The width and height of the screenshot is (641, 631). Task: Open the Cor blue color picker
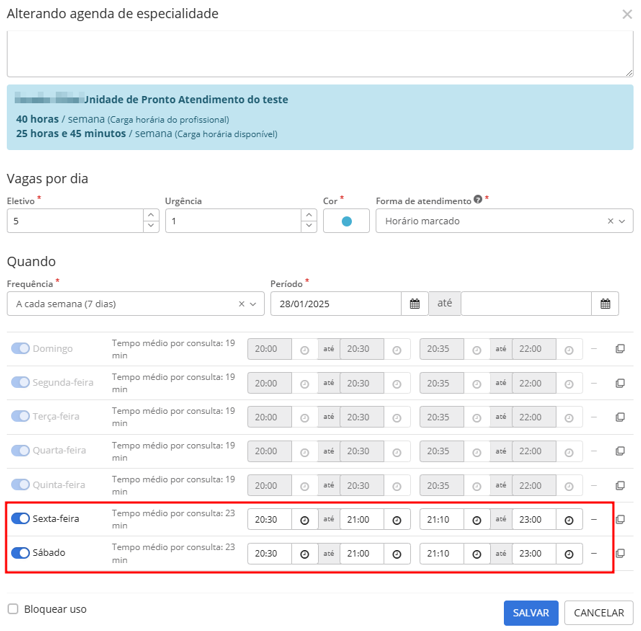click(346, 221)
